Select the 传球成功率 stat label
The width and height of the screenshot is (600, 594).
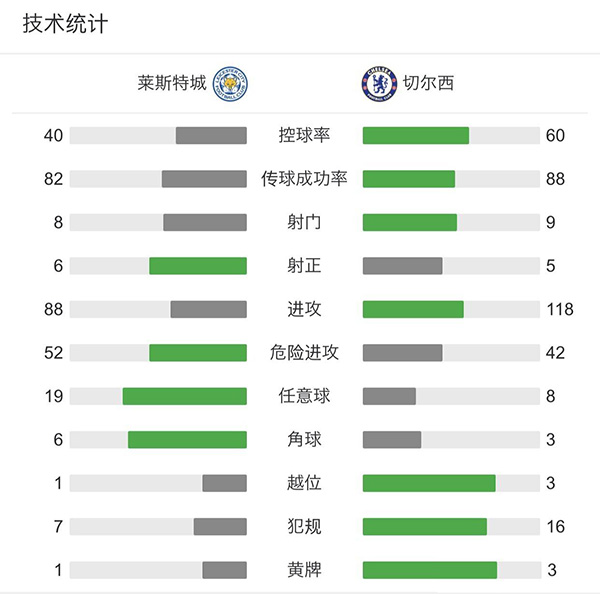coord(305,179)
